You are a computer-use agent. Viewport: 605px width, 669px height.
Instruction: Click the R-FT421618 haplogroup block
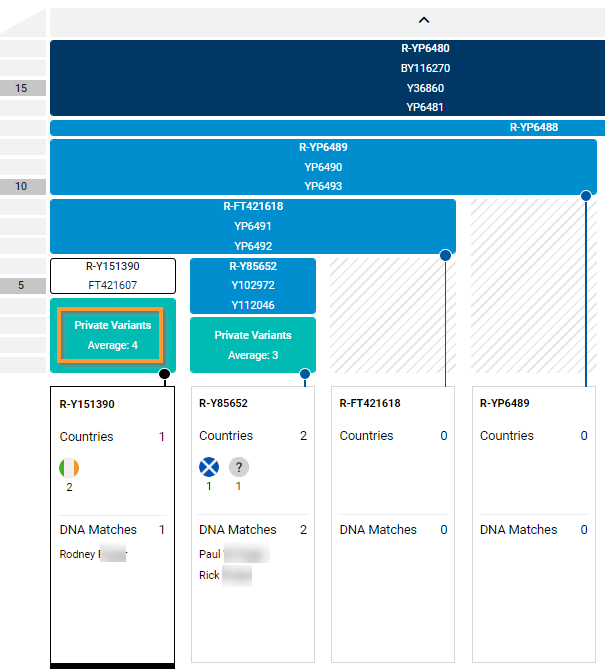tap(252, 226)
